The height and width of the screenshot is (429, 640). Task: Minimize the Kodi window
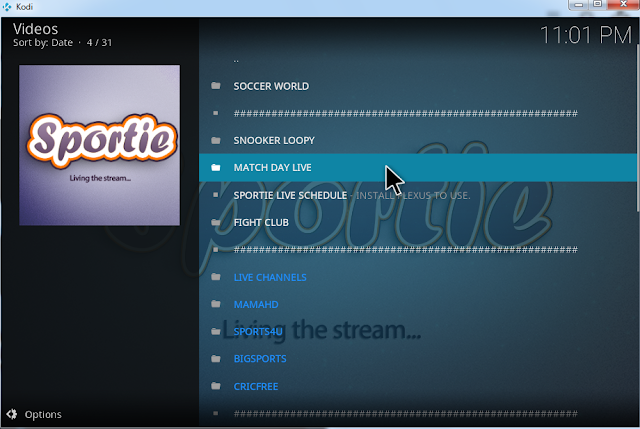578,4
